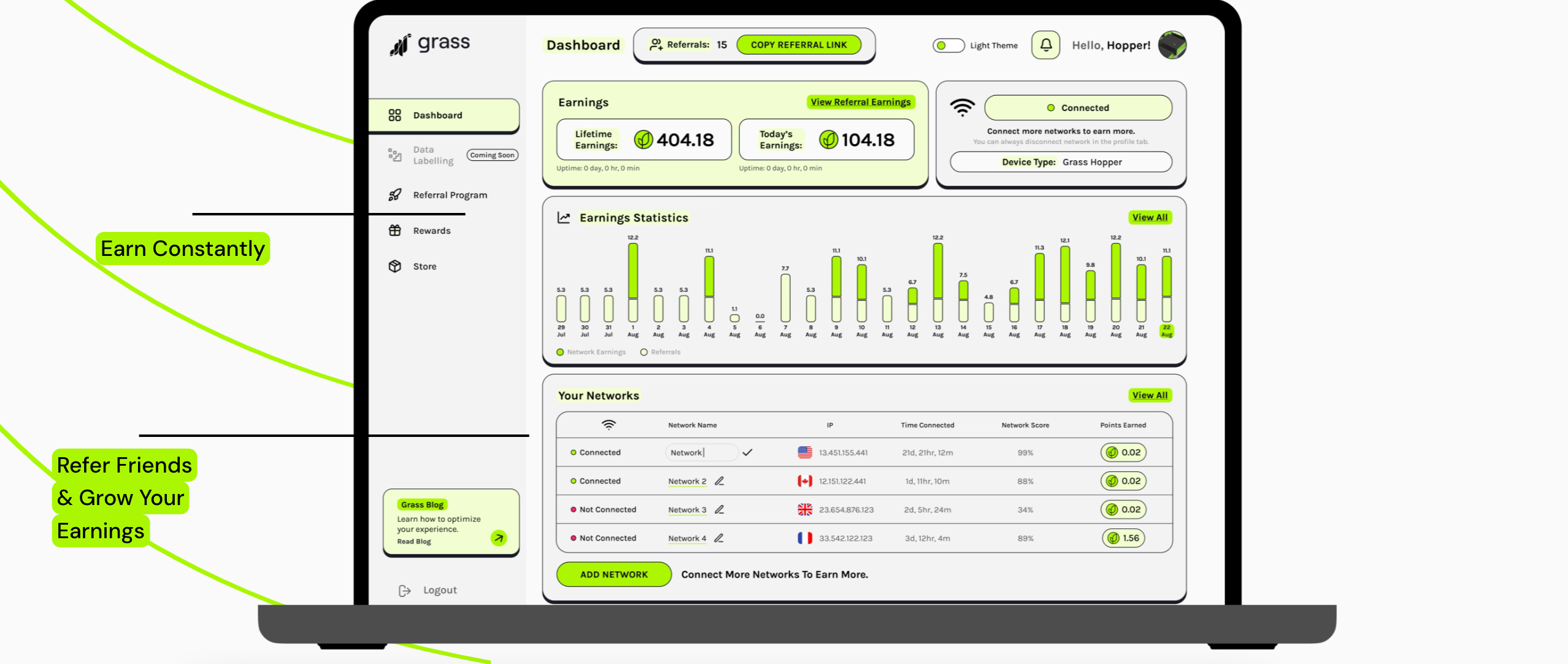The image size is (1568, 664).
Task: Toggle the Network Earnings legend item
Action: point(591,352)
